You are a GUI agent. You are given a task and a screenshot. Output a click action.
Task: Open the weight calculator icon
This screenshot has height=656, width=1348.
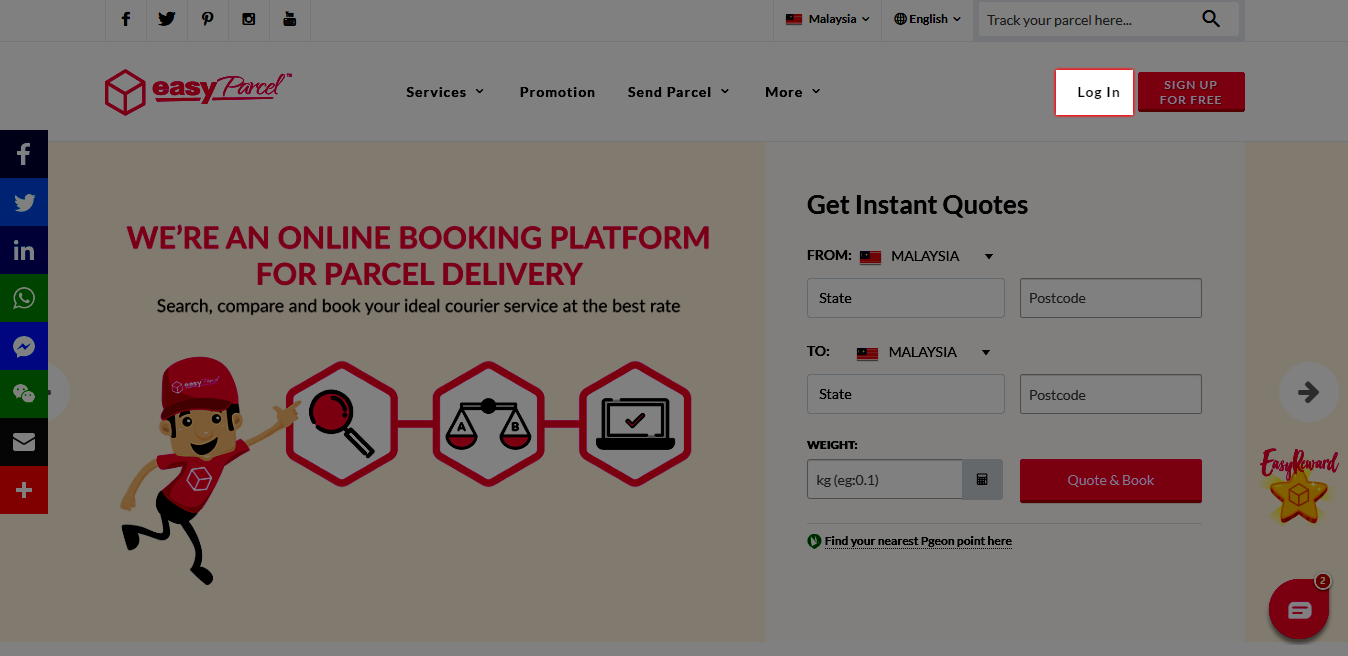[982, 479]
